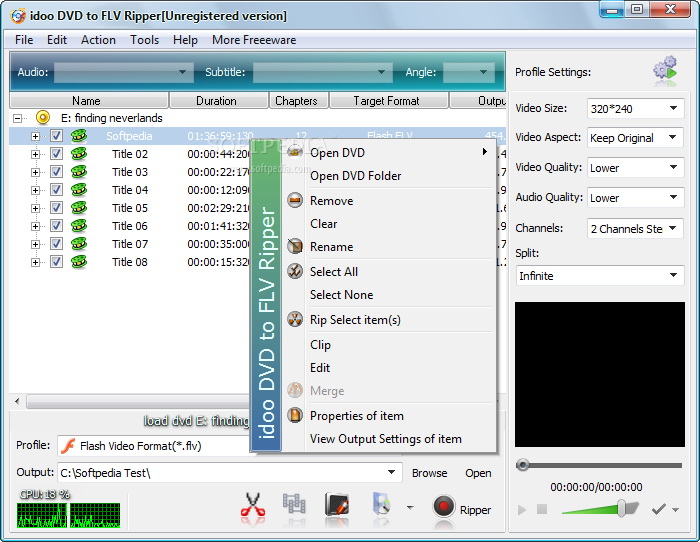Open the File menu
Screen dimensions: 700x542
point(24,40)
